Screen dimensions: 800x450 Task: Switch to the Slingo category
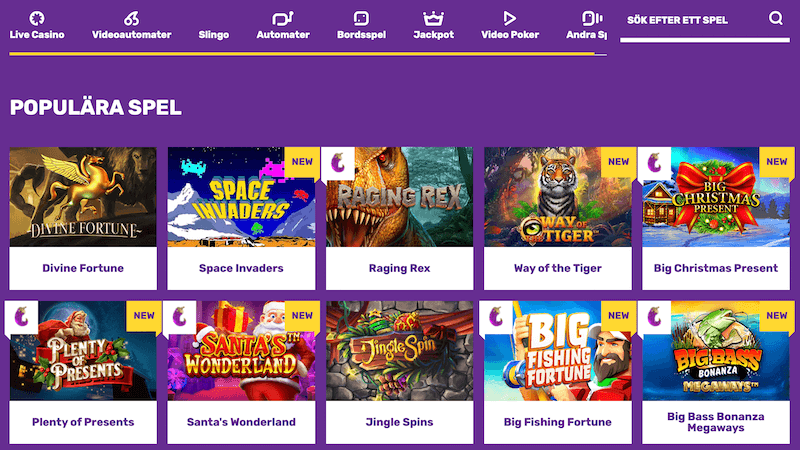coord(213,35)
